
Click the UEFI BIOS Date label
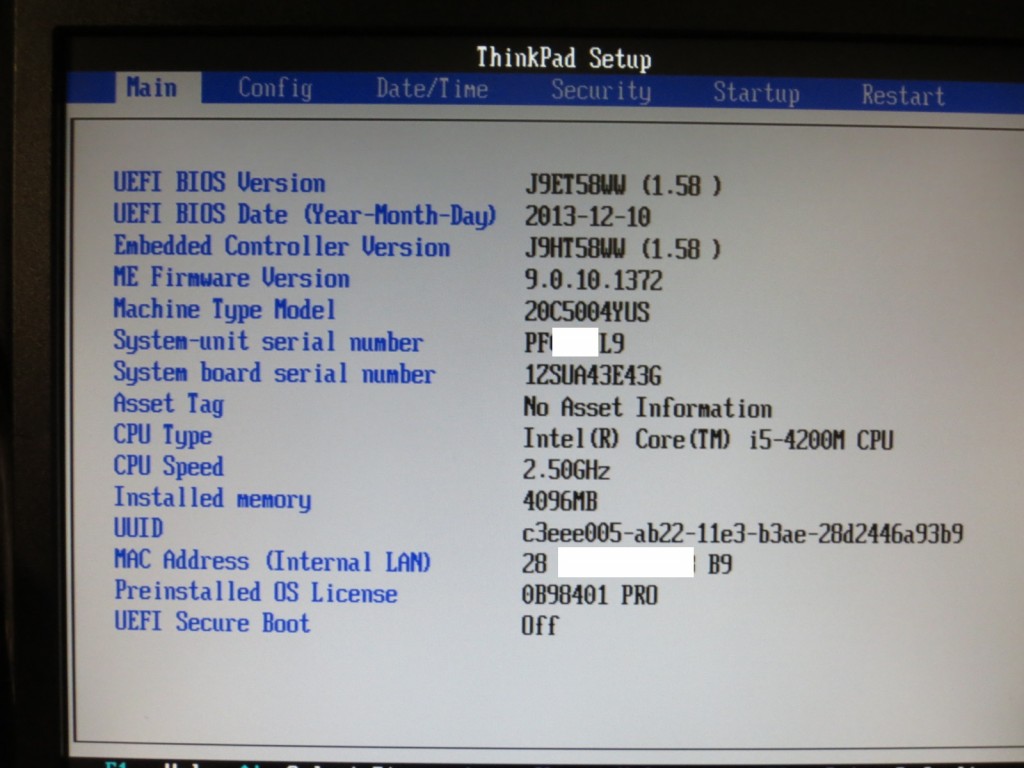pos(305,214)
